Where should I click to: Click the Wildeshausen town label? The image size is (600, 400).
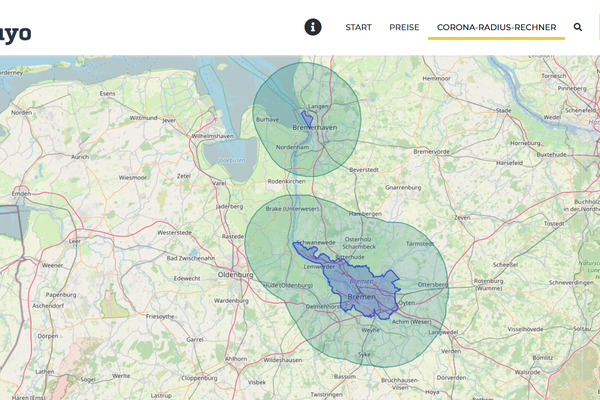pyautogui.click(x=283, y=360)
